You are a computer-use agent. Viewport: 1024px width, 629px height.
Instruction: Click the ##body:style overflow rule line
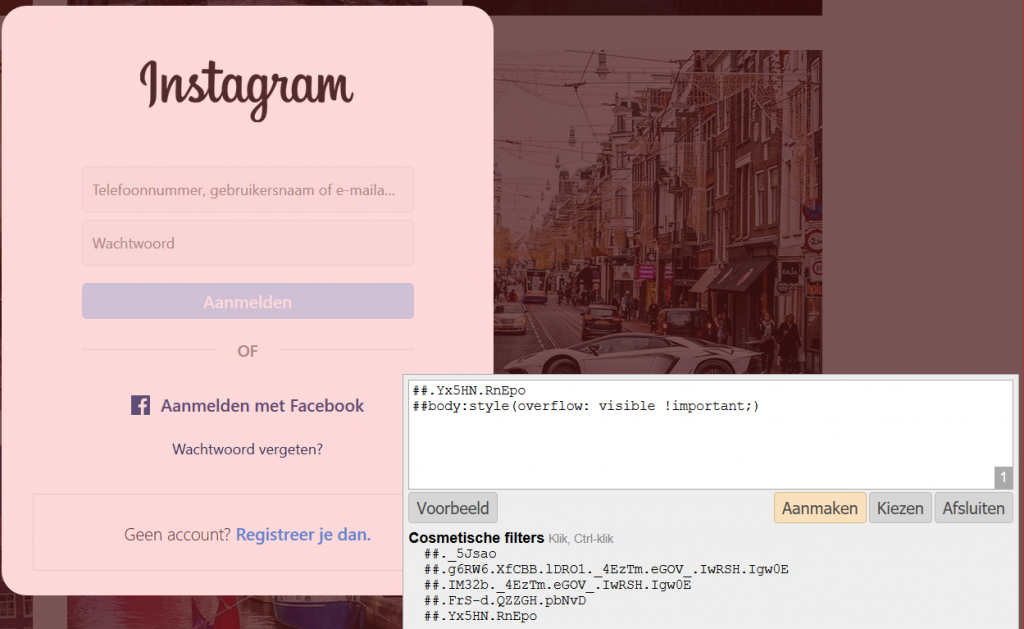click(x=586, y=406)
